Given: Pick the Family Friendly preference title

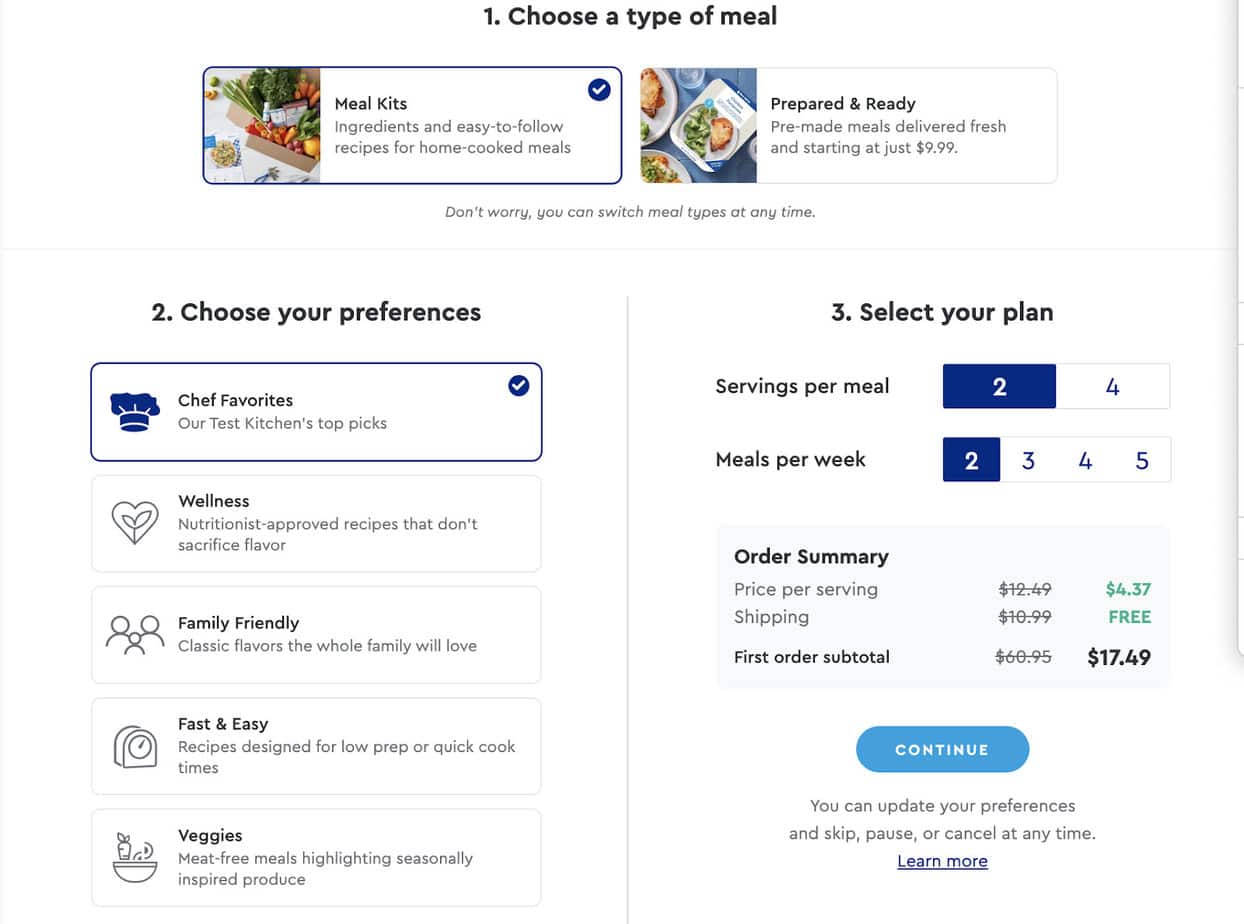Looking at the screenshot, I should tap(238, 623).
